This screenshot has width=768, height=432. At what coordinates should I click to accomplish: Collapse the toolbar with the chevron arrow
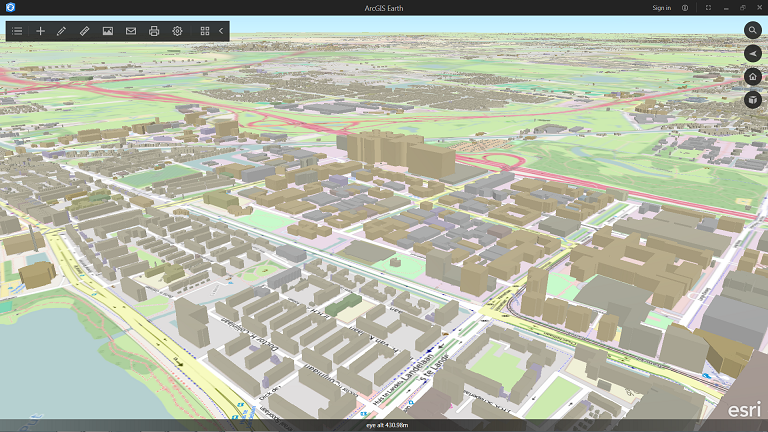[221, 31]
